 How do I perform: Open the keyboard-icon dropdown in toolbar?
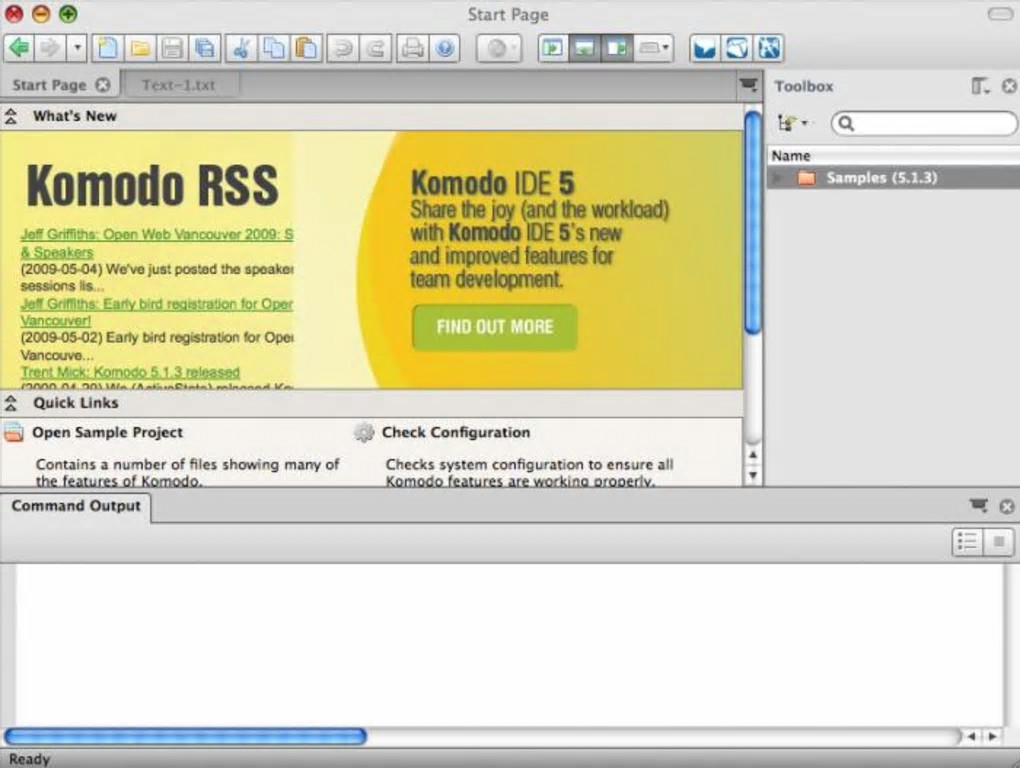pyautogui.click(x=653, y=48)
